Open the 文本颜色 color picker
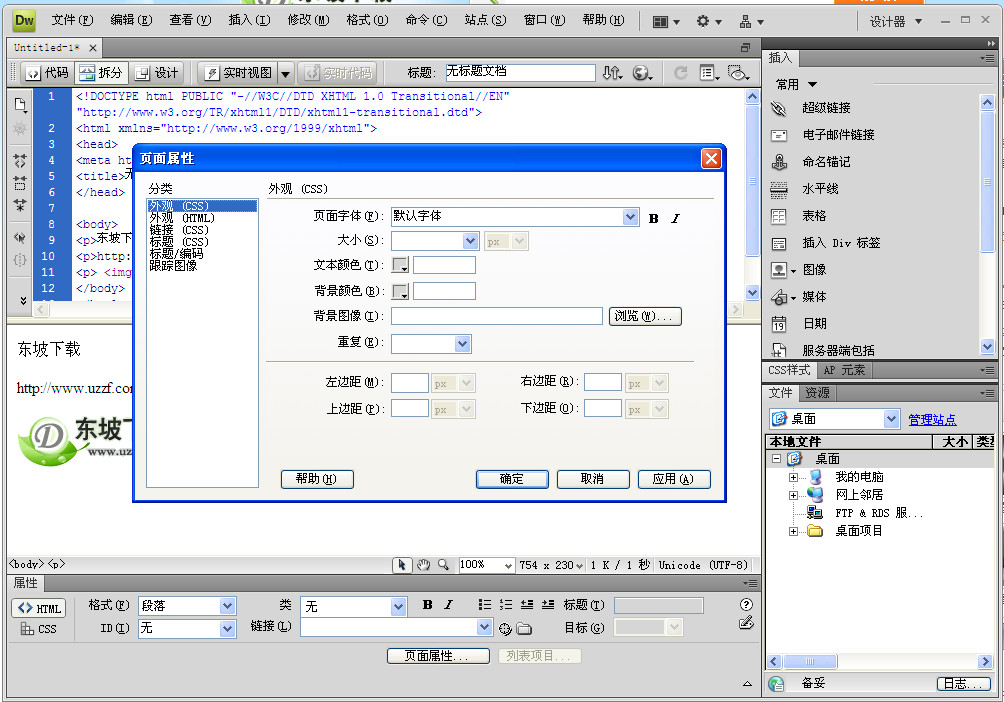The height and width of the screenshot is (702, 1004). point(402,265)
